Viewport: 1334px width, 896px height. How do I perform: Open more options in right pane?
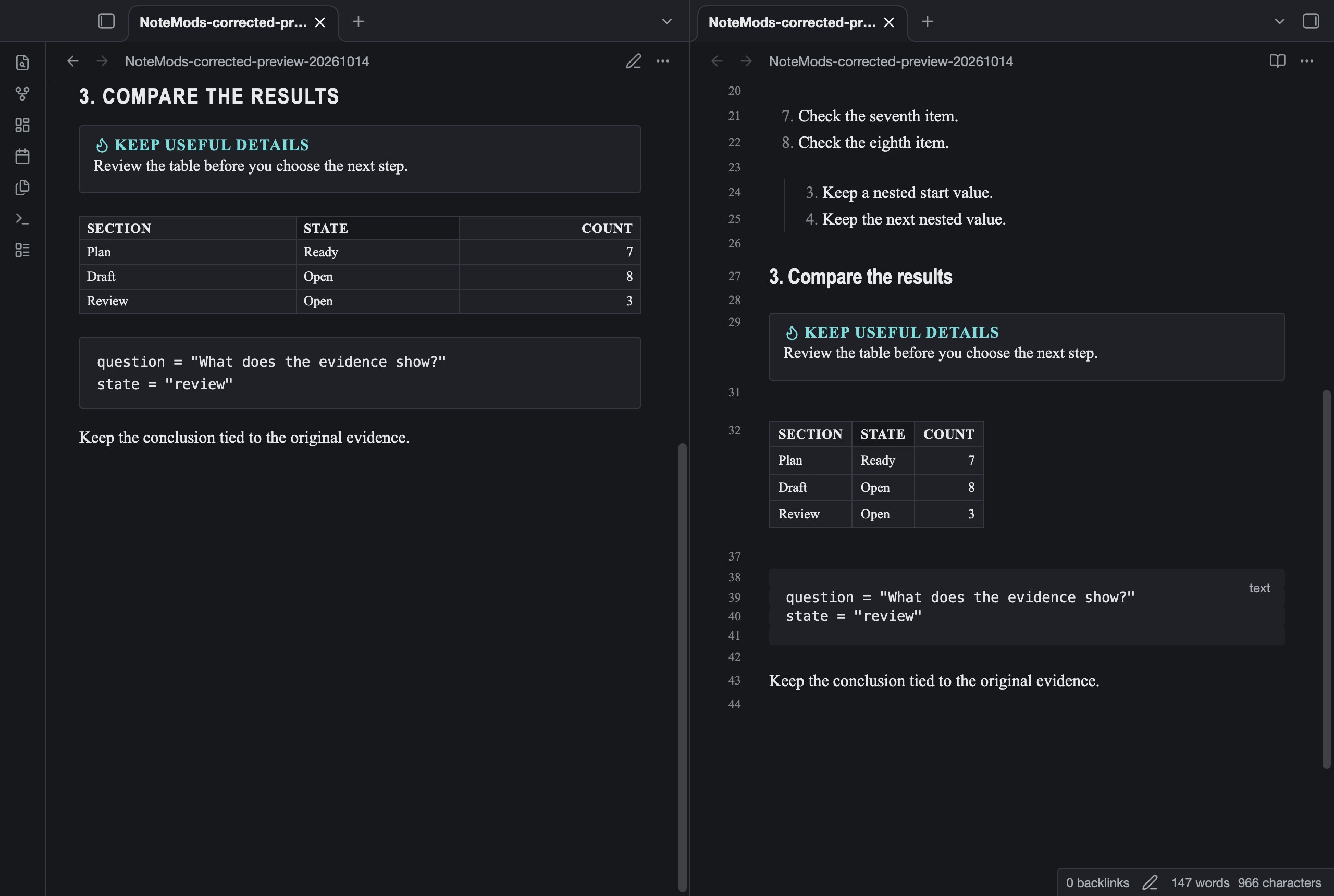1306,61
